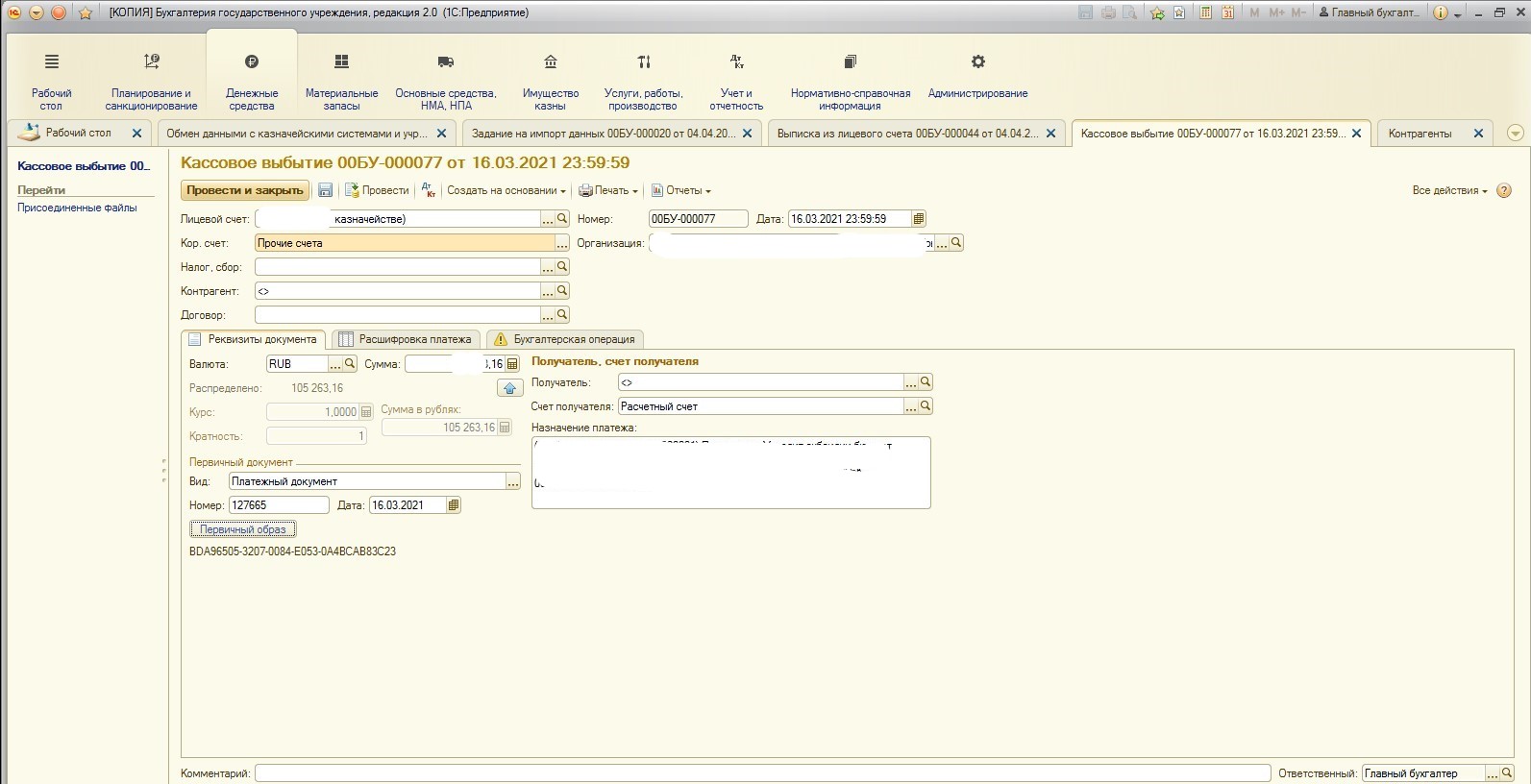Screen dimensions: 1531x784
Task: Close the Контрагенты tab
Action: click(x=1478, y=134)
